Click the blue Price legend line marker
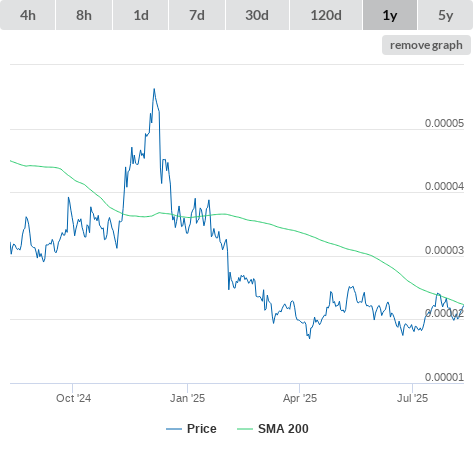The image size is (474, 455). tap(174, 429)
